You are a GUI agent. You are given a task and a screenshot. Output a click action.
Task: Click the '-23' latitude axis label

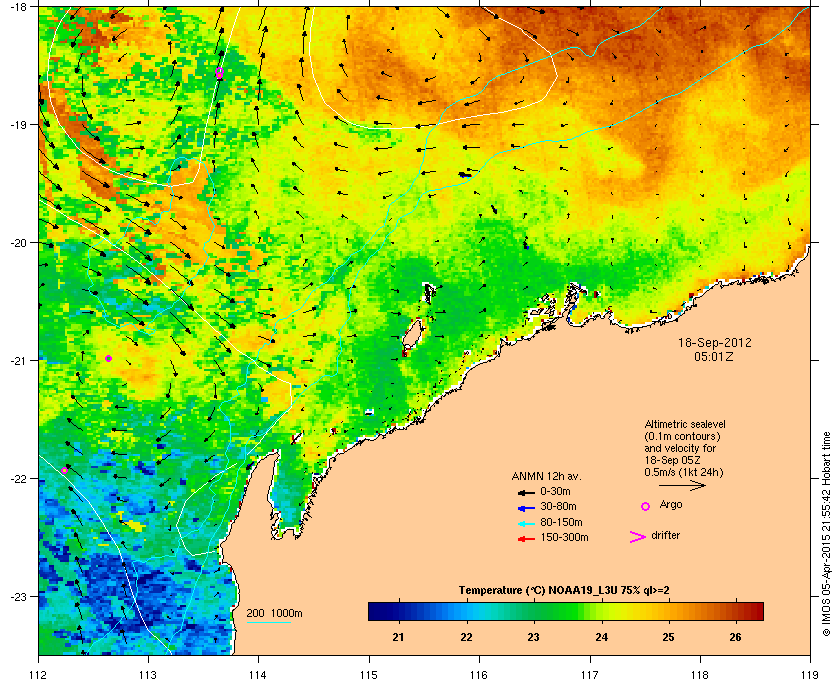[18, 596]
